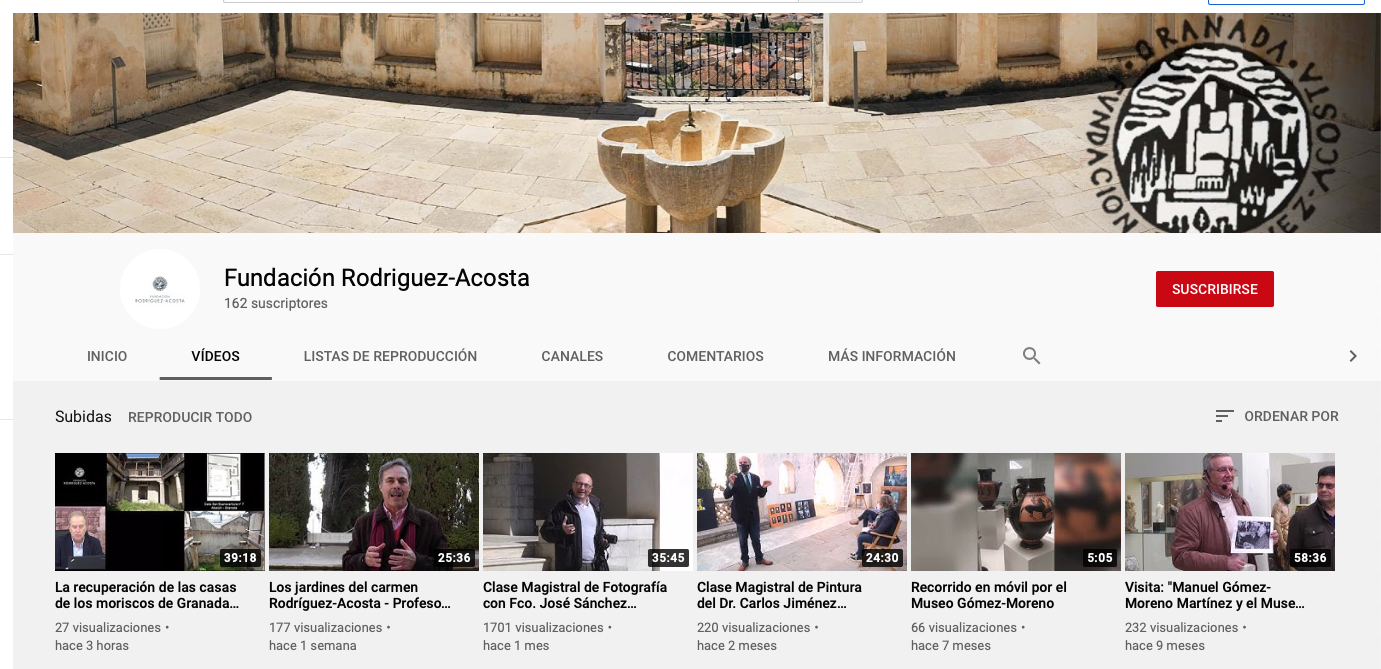Viewport: 1381px width, 669px height.
Task: Open the Comentarios tab
Action: [x=715, y=356]
